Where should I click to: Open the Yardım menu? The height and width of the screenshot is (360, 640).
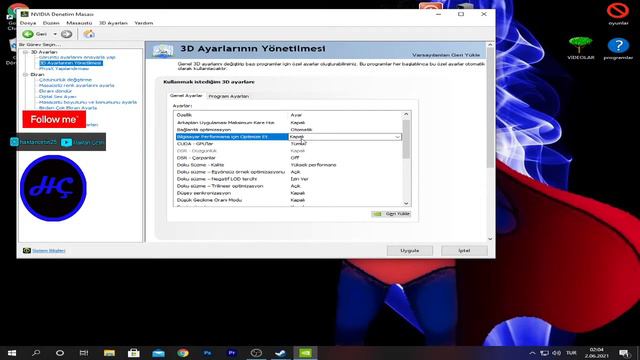pos(144,23)
